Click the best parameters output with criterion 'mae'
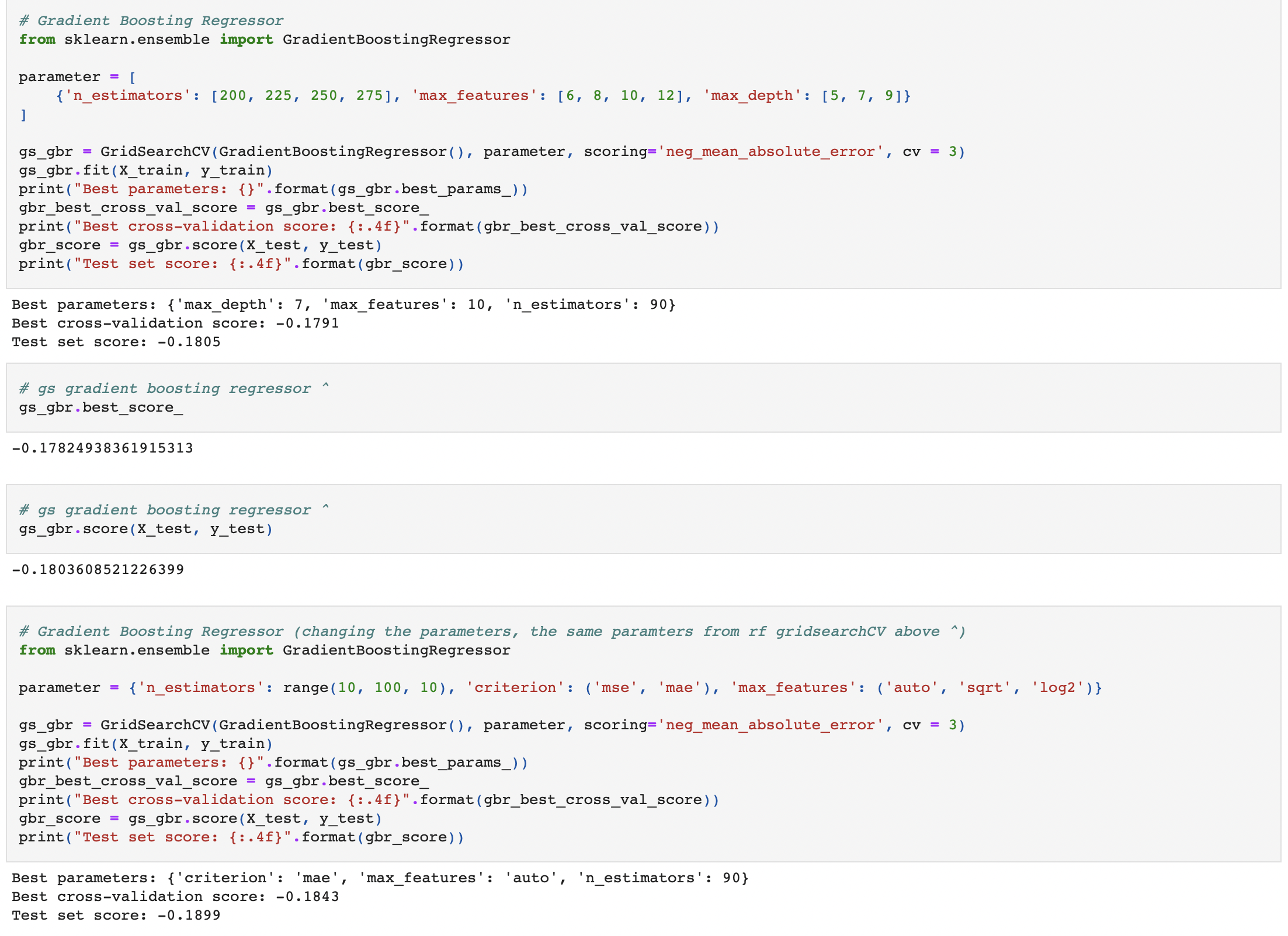1288x936 pixels. point(380,878)
